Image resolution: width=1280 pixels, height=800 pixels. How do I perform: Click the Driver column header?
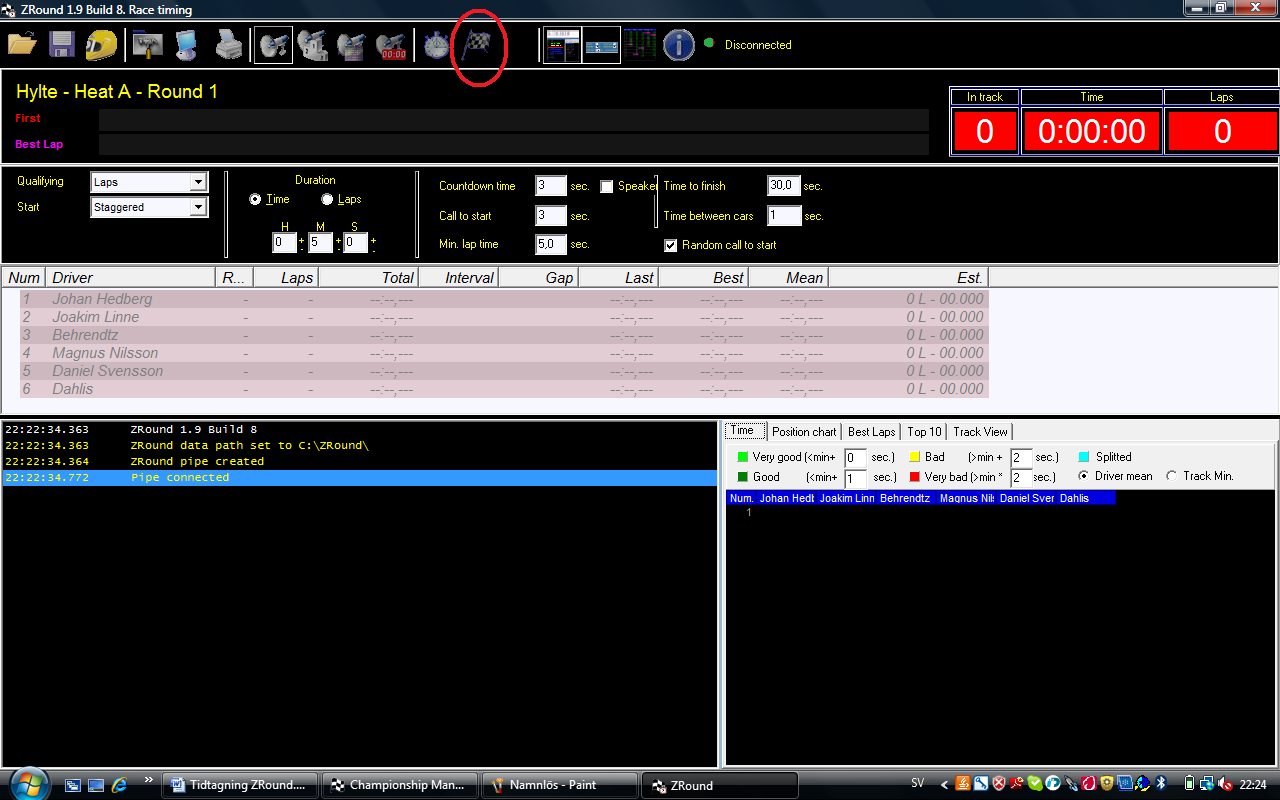click(x=130, y=278)
